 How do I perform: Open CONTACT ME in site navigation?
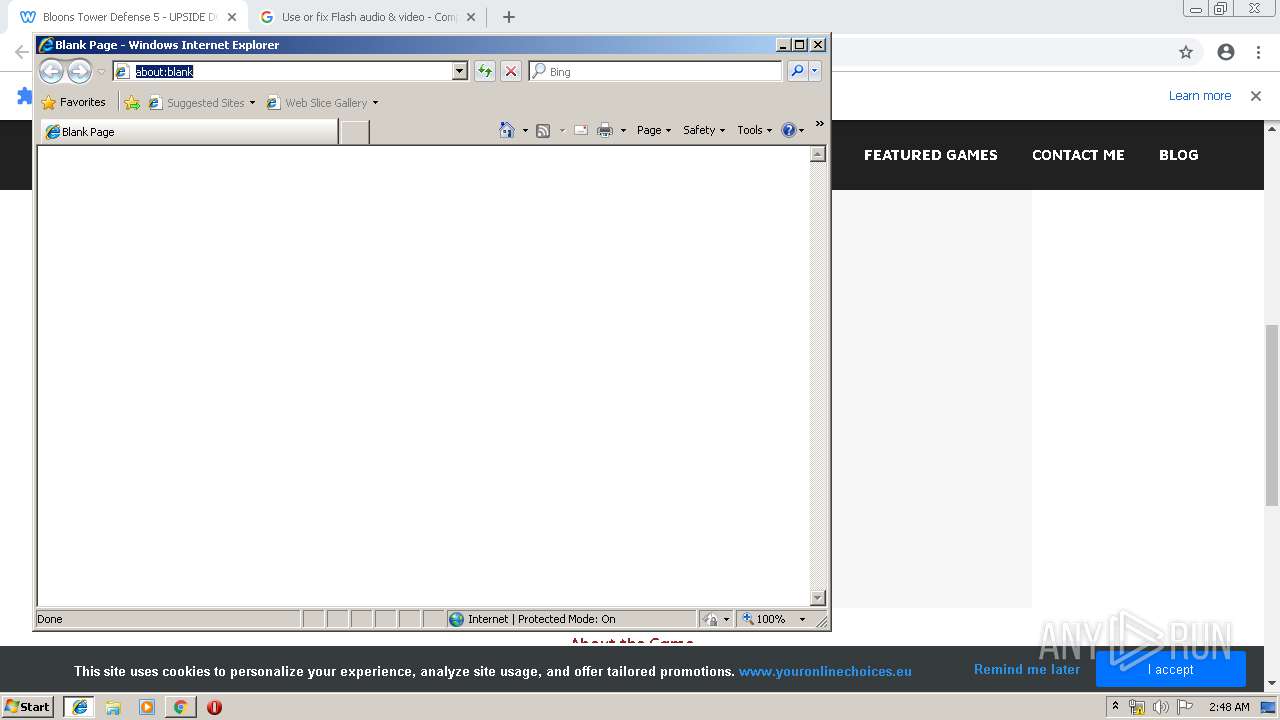[1078, 155]
